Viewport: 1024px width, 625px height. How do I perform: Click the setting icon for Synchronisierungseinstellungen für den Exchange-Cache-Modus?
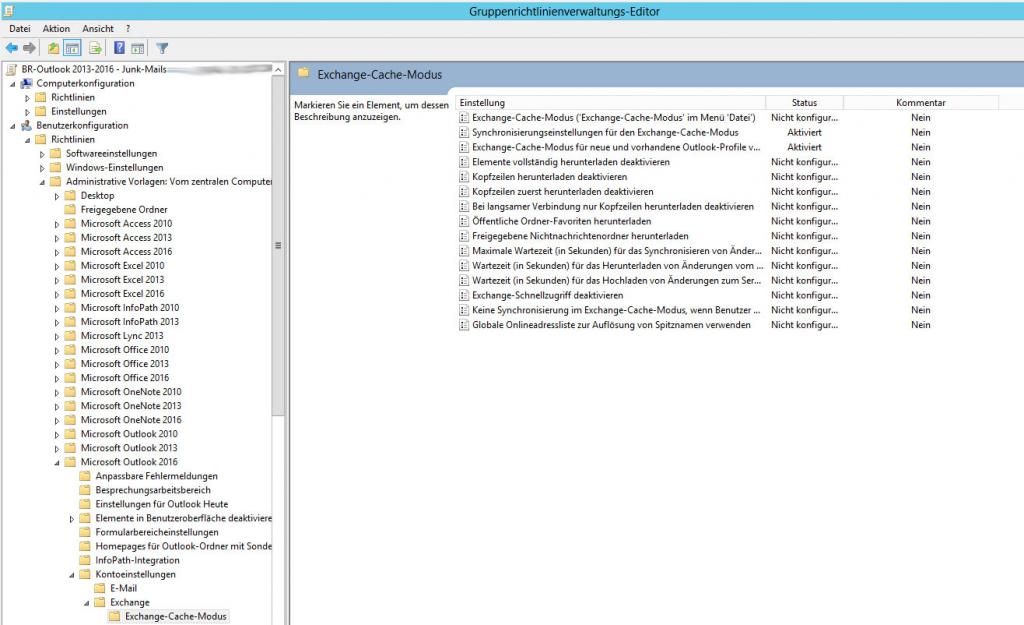pos(464,133)
